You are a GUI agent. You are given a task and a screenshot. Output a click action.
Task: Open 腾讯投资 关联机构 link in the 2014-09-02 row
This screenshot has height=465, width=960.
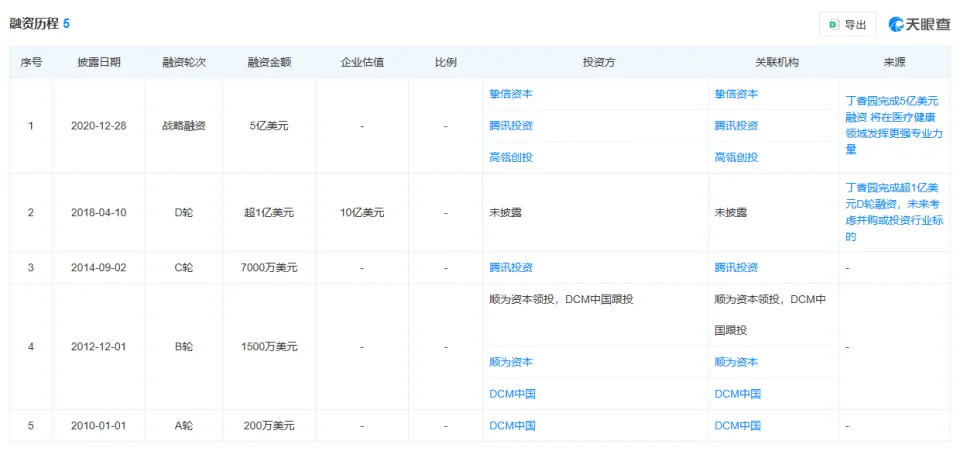(x=736, y=267)
